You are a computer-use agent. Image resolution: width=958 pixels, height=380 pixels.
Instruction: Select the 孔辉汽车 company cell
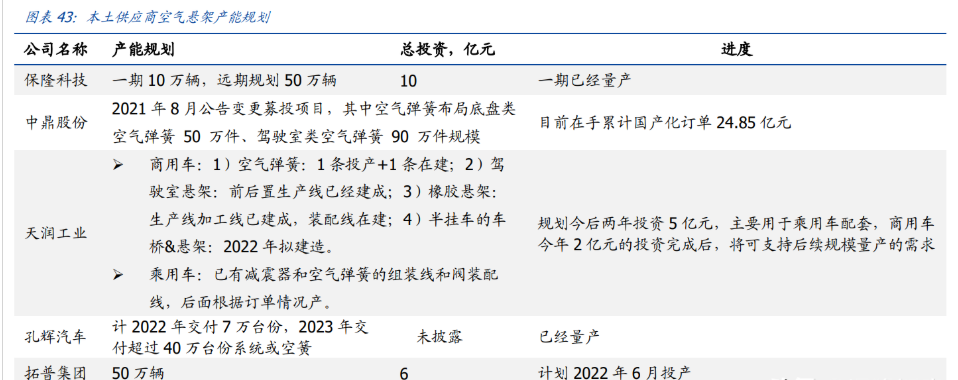click(56, 336)
